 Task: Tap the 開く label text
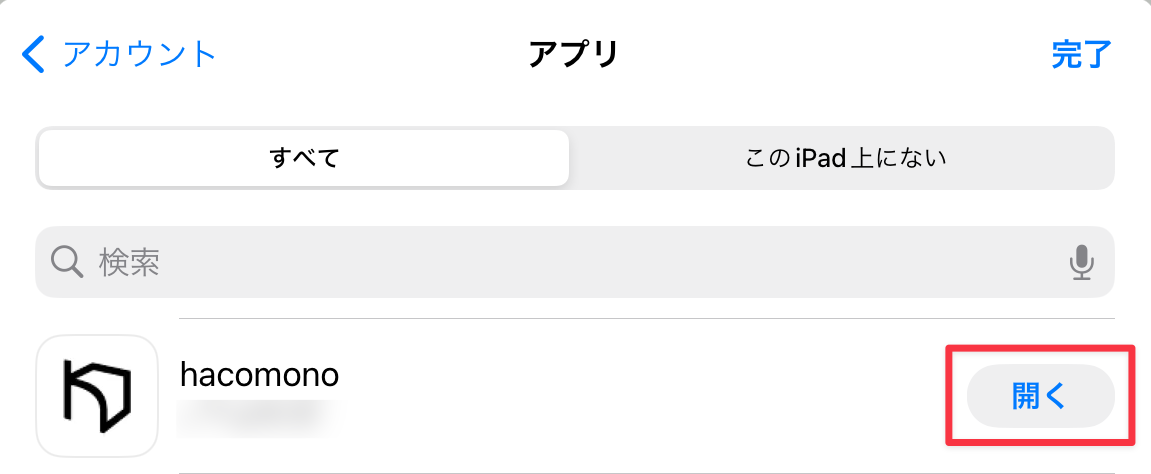click(1040, 397)
